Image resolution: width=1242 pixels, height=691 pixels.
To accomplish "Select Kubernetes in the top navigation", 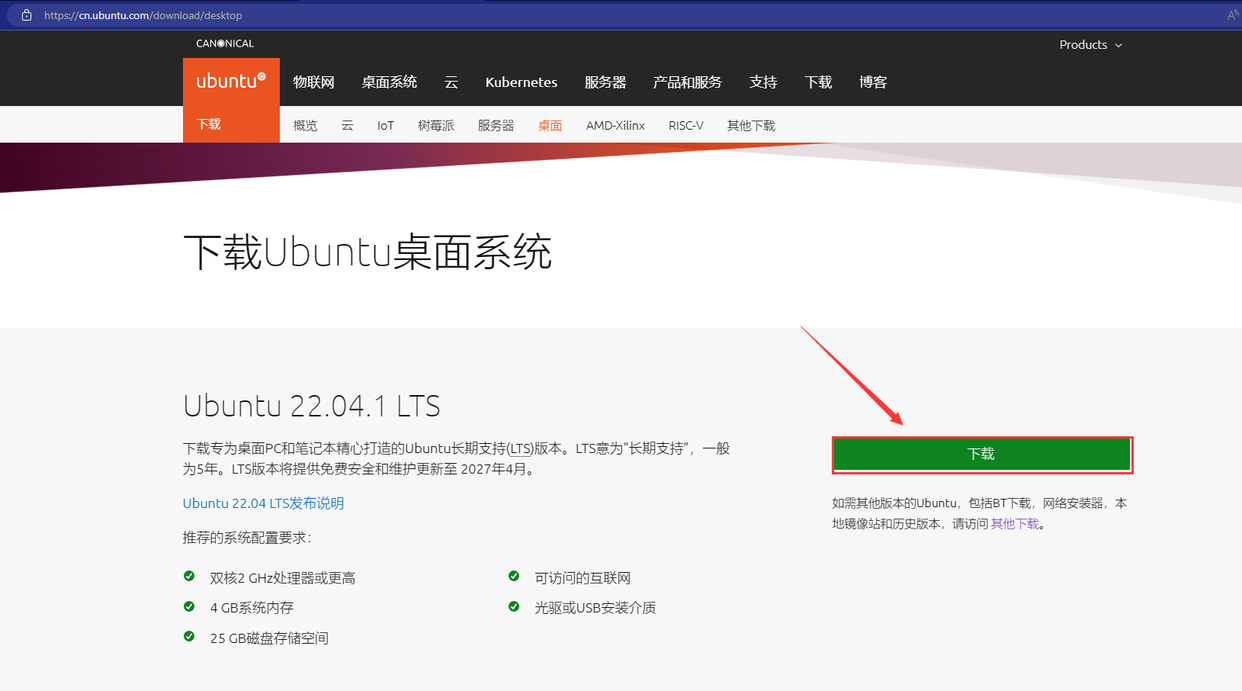I will (x=521, y=82).
